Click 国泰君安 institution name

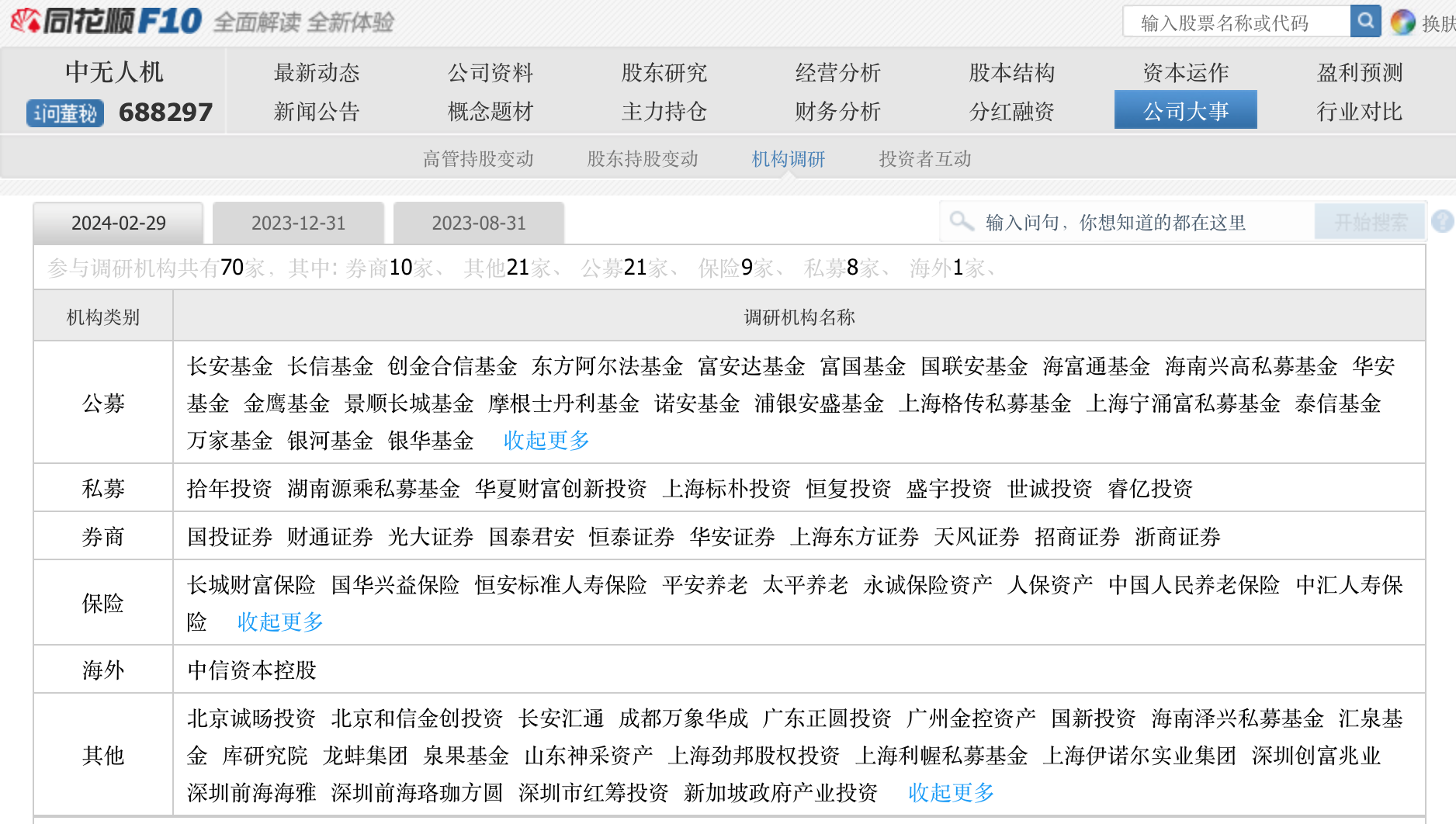[532, 537]
